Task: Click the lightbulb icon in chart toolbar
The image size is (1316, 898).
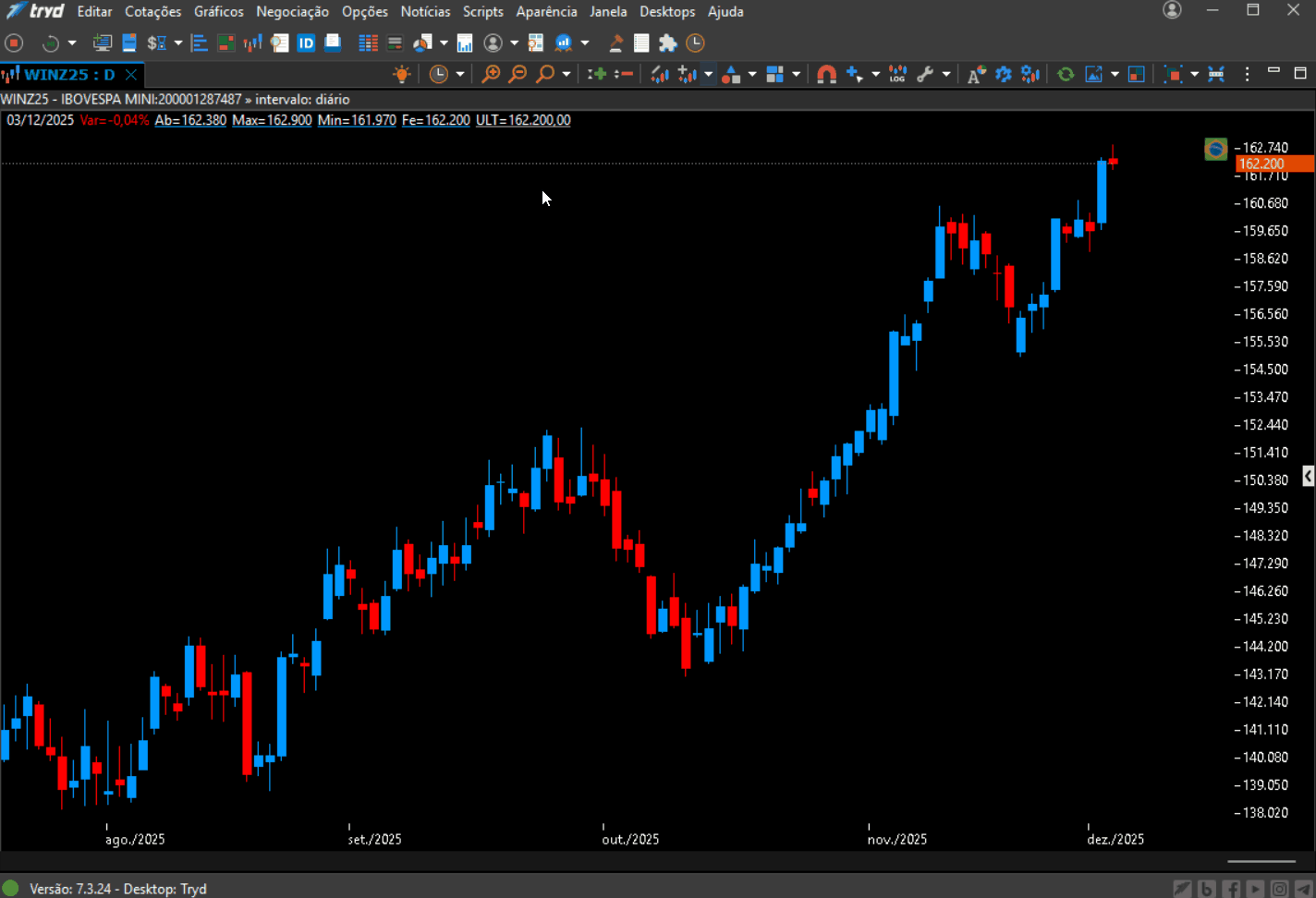Action: [401, 74]
